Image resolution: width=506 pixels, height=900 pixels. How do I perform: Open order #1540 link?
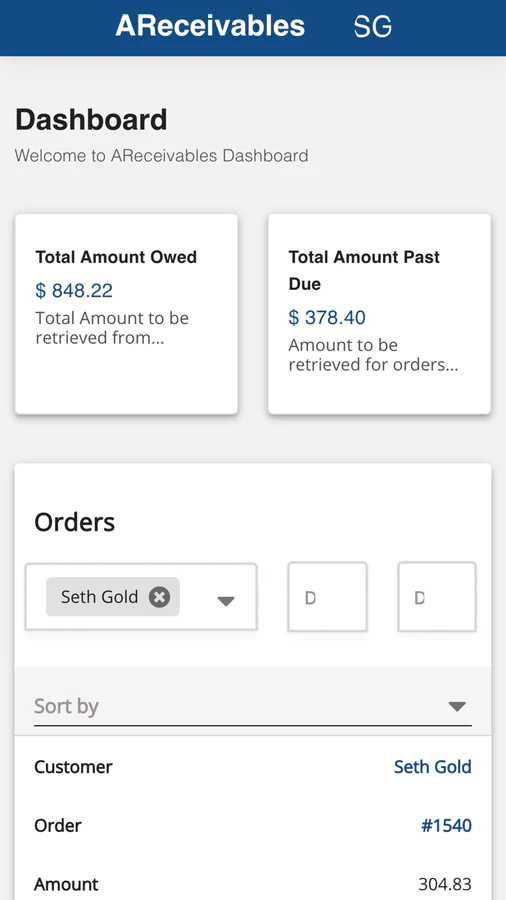[446, 826]
